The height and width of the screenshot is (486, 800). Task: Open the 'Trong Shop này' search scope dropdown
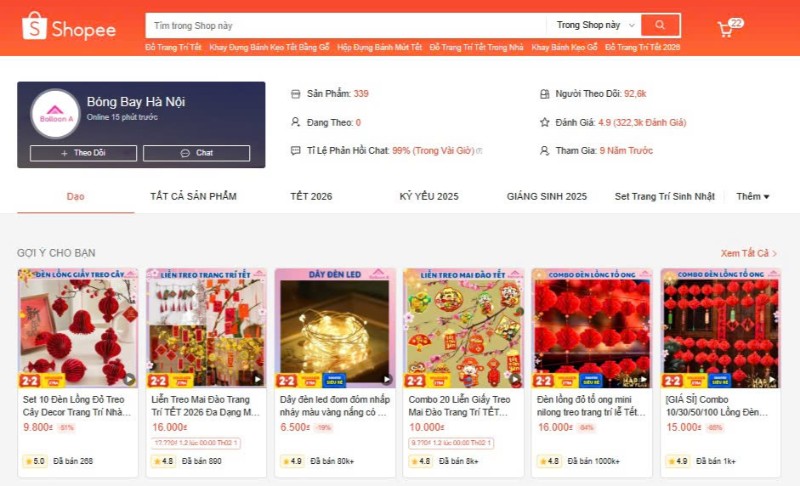pyautogui.click(x=595, y=25)
